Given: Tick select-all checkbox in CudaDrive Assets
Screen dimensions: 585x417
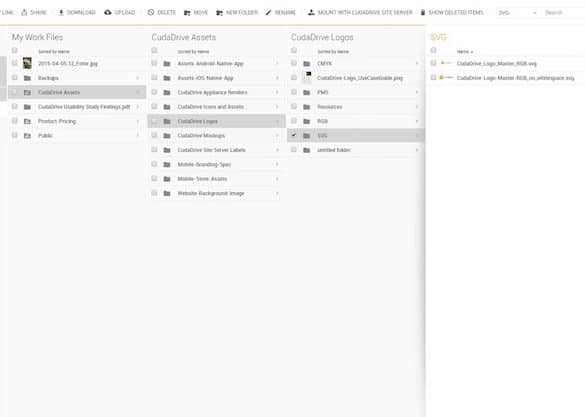Looking at the screenshot, I should (x=154, y=50).
